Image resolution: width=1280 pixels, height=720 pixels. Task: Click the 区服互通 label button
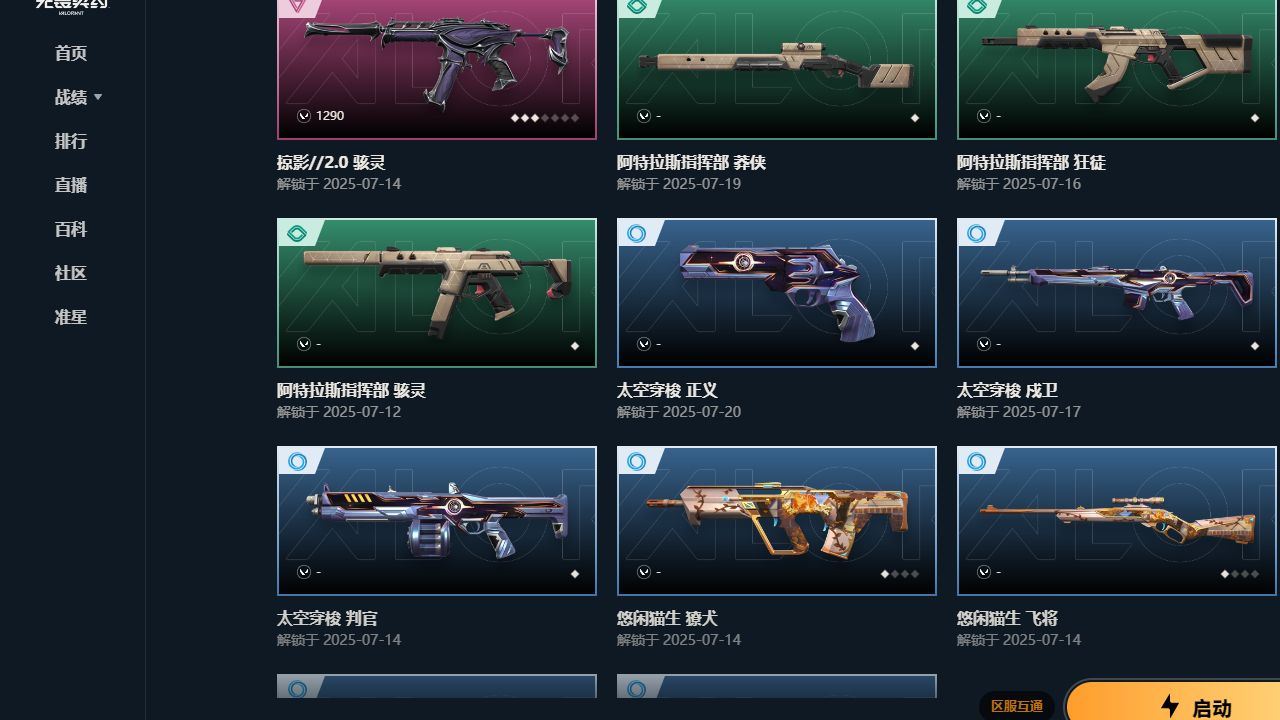pos(1017,706)
